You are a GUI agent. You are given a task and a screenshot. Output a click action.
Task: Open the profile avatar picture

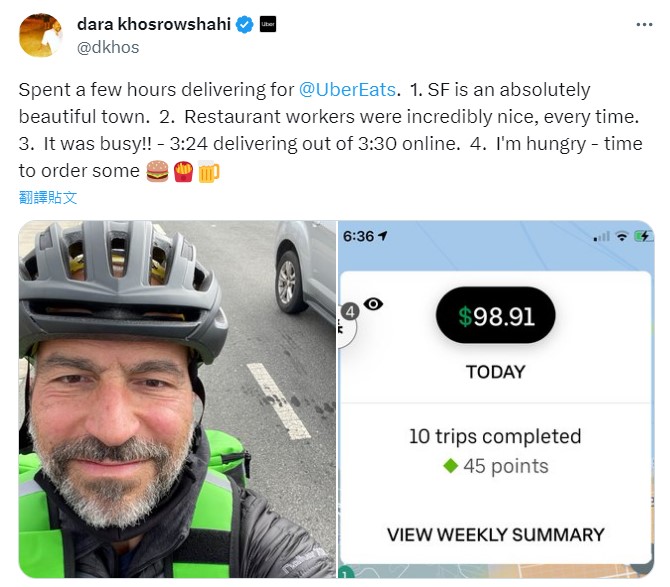tap(41, 35)
